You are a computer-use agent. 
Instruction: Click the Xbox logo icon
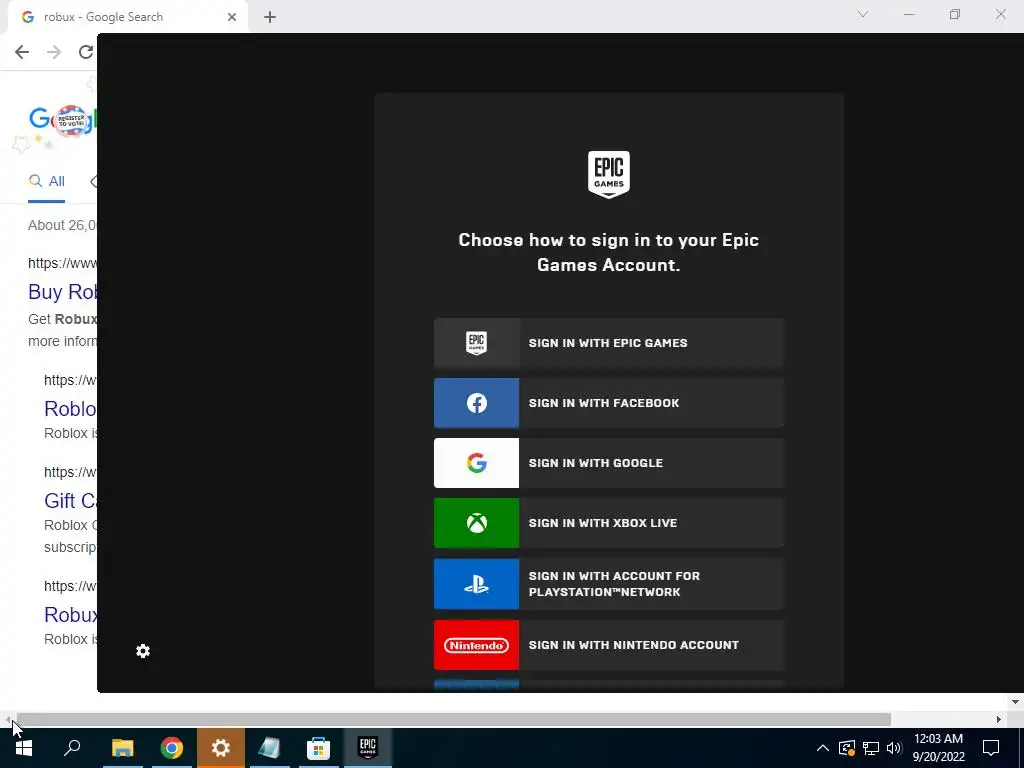[x=477, y=523]
